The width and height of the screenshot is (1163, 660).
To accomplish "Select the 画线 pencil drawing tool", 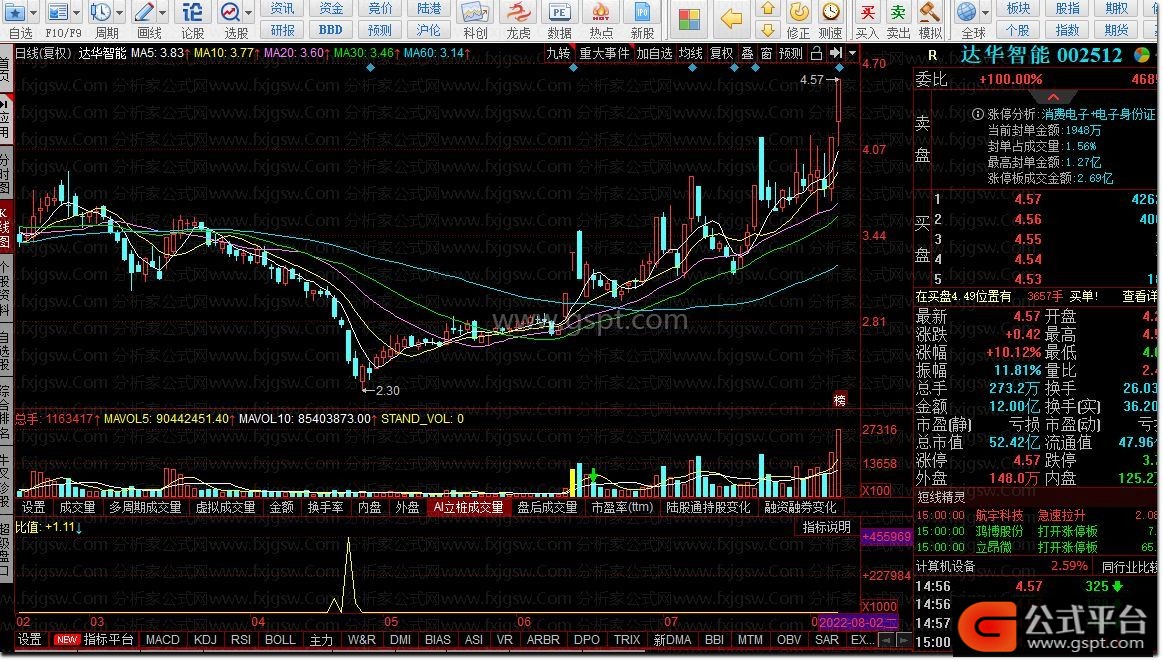I will pyautogui.click(x=145, y=12).
